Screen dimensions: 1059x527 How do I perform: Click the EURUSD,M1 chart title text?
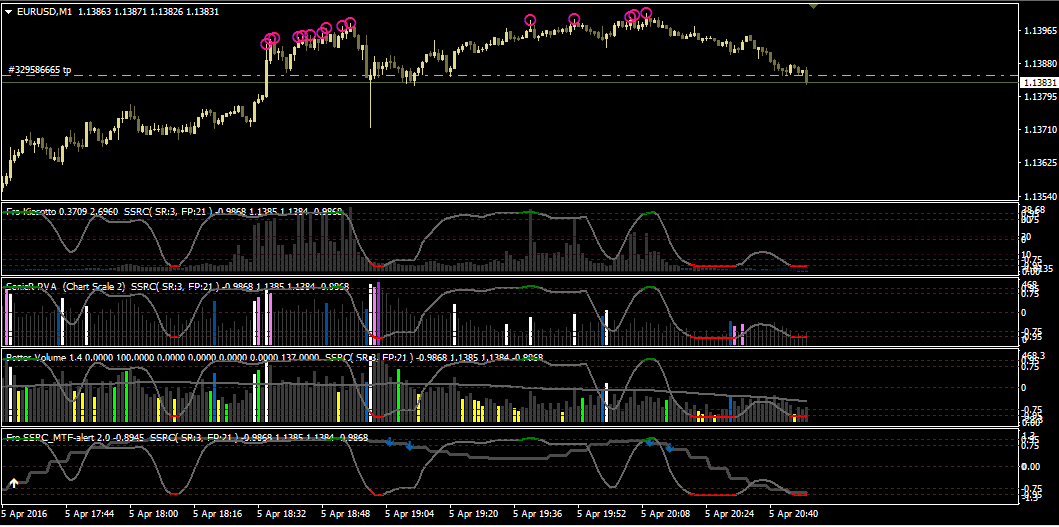point(44,12)
